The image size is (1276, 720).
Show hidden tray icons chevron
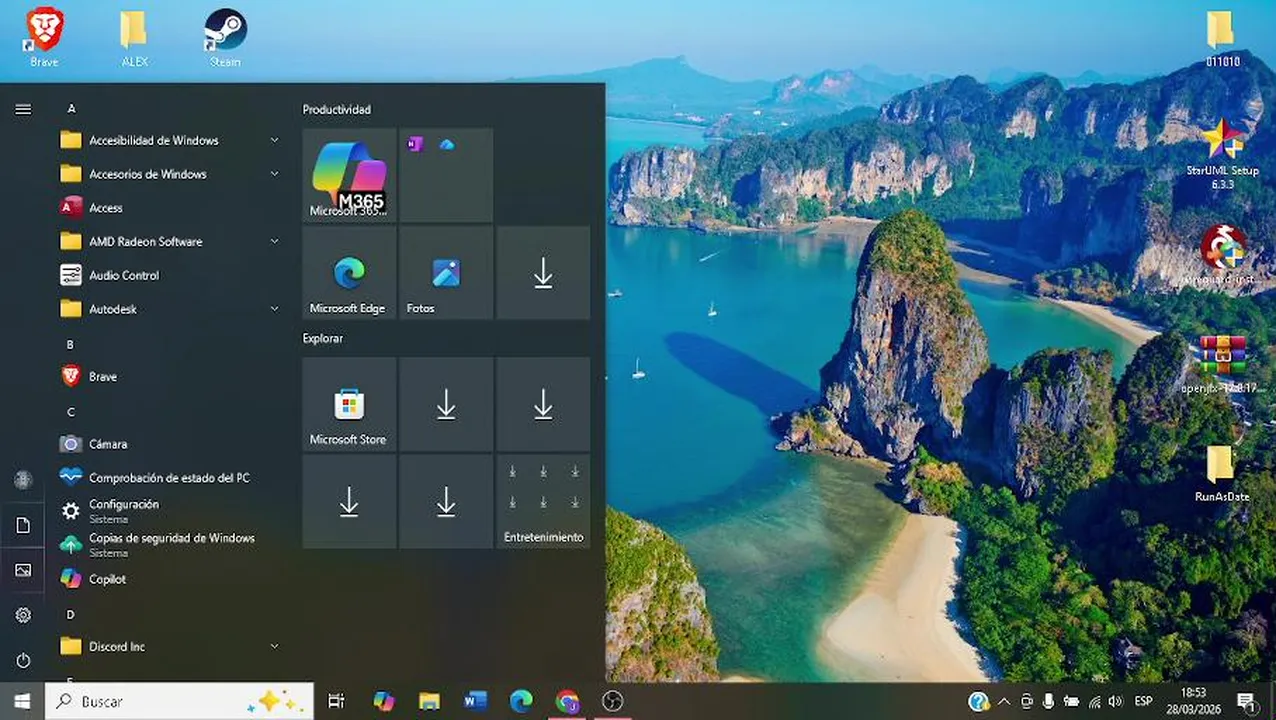tap(1004, 702)
